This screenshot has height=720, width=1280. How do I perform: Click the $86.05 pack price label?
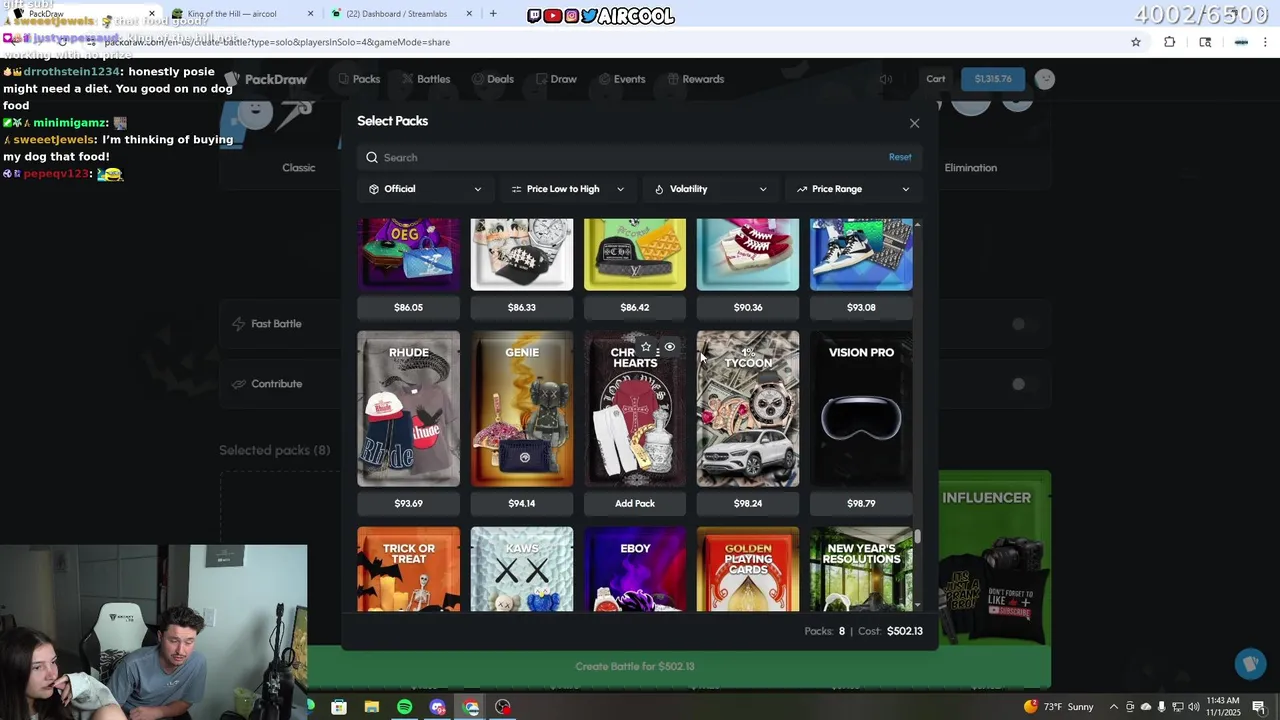pos(408,307)
